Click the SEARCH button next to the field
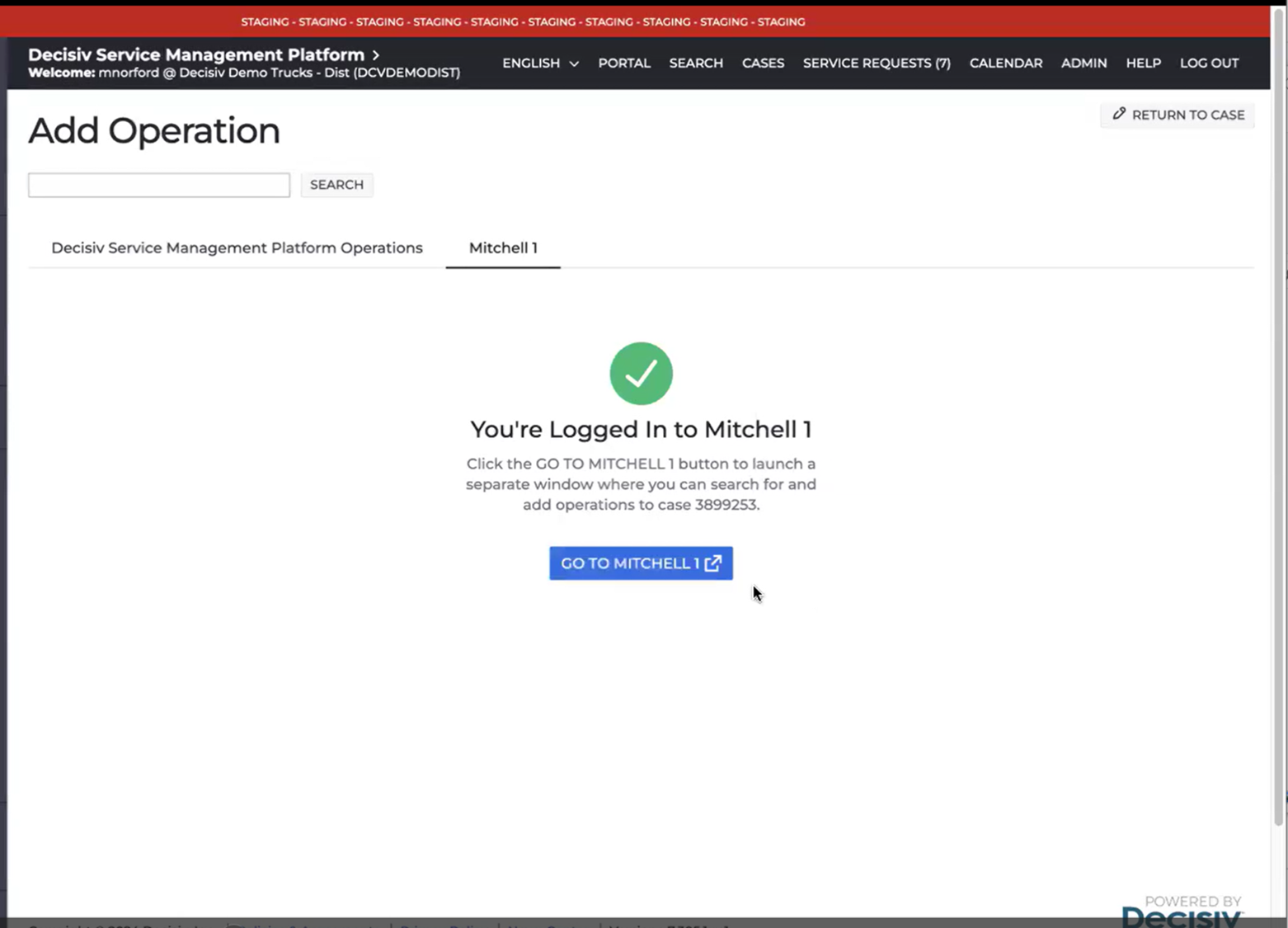 (x=336, y=185)
